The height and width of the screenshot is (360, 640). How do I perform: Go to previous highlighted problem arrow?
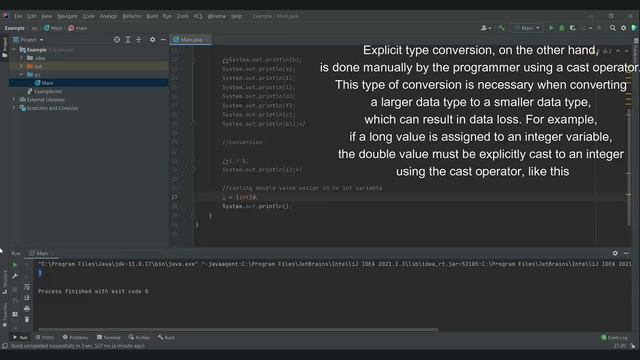618,51
